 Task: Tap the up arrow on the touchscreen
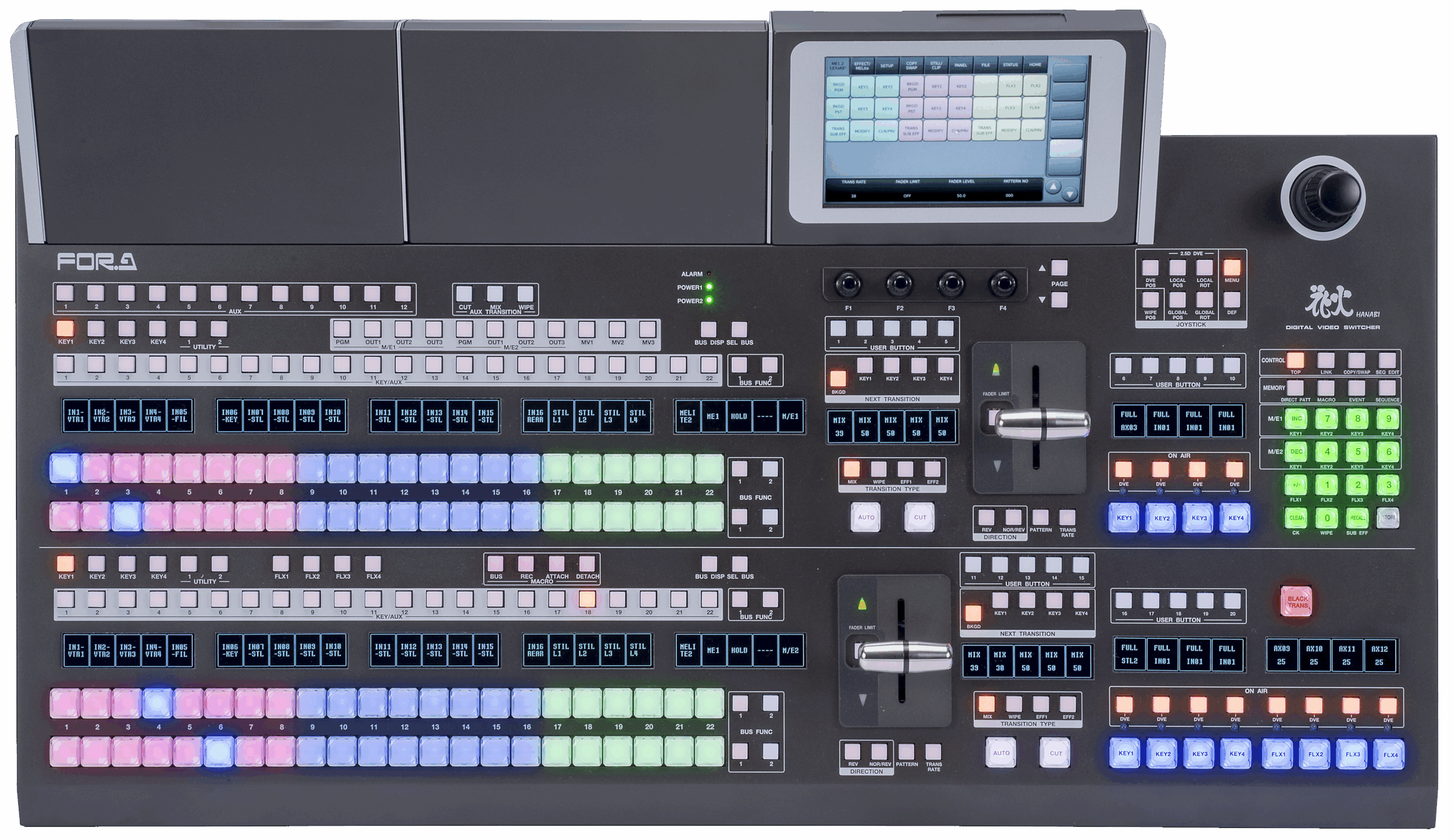(1053, 186)
